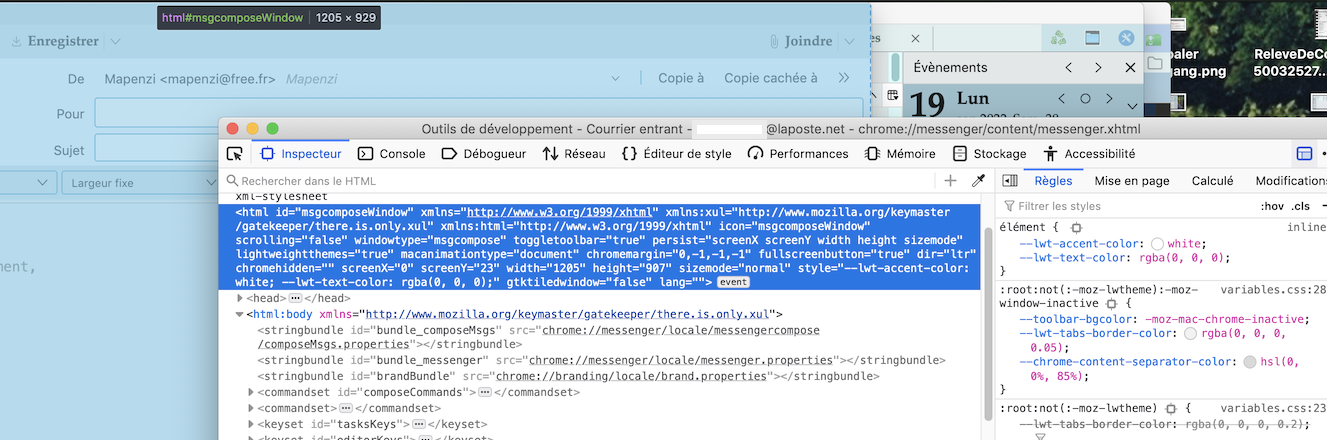Go to previous item in Évènements header
Screen dimensions: 1327x440
1068,67
